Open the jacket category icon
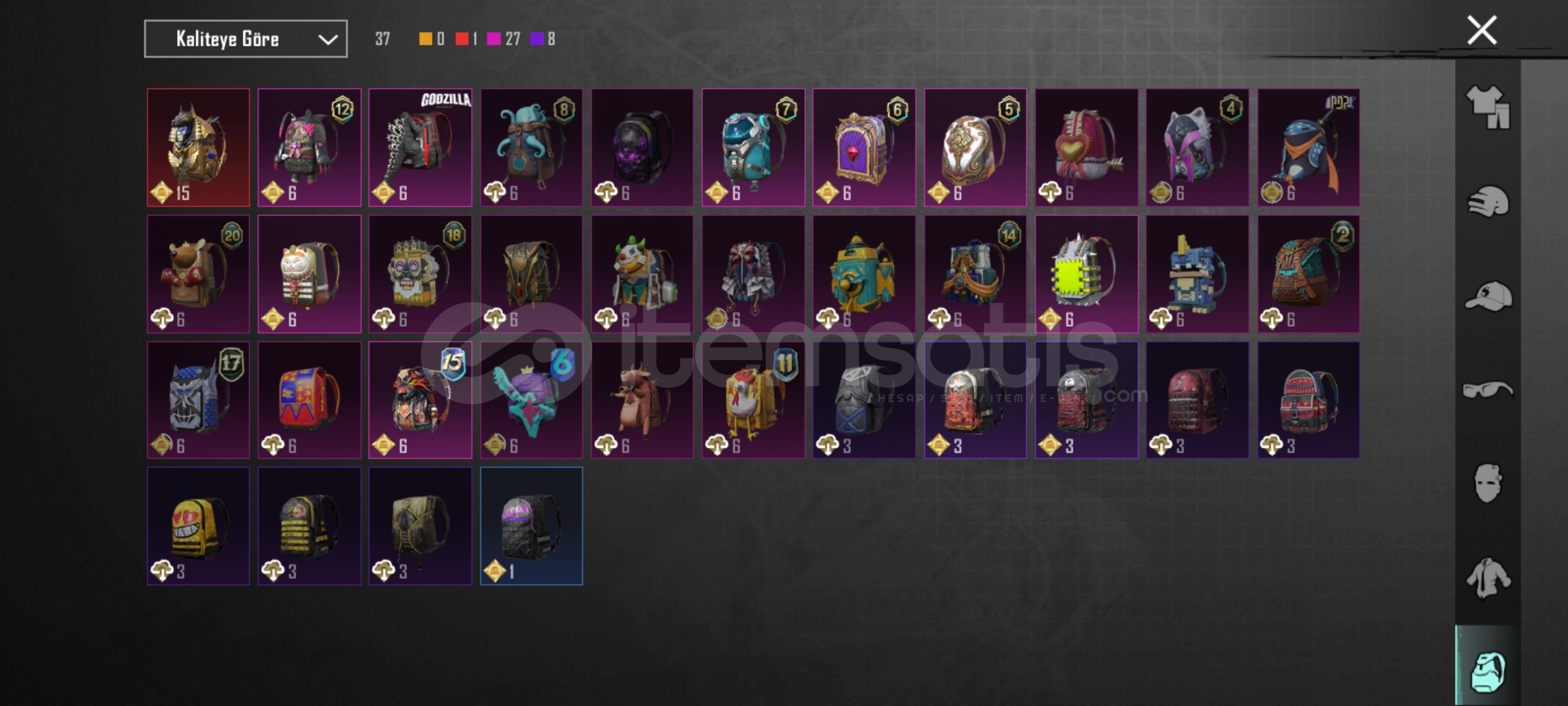This screenshot has width=1568, height=706. (x=1488, y=578)
